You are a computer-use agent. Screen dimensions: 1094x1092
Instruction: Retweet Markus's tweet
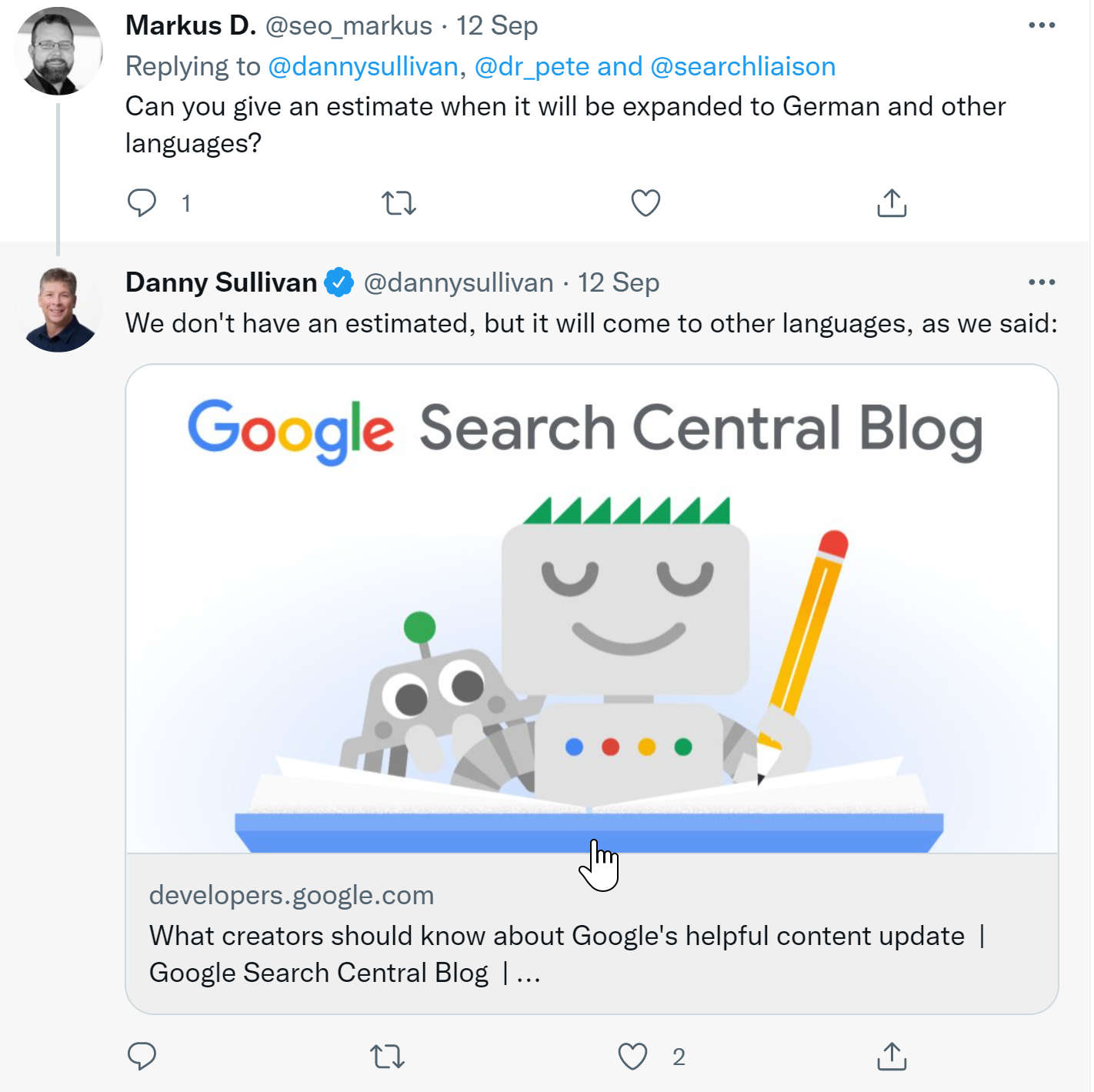pyautogui.click(x=399, y=202)
